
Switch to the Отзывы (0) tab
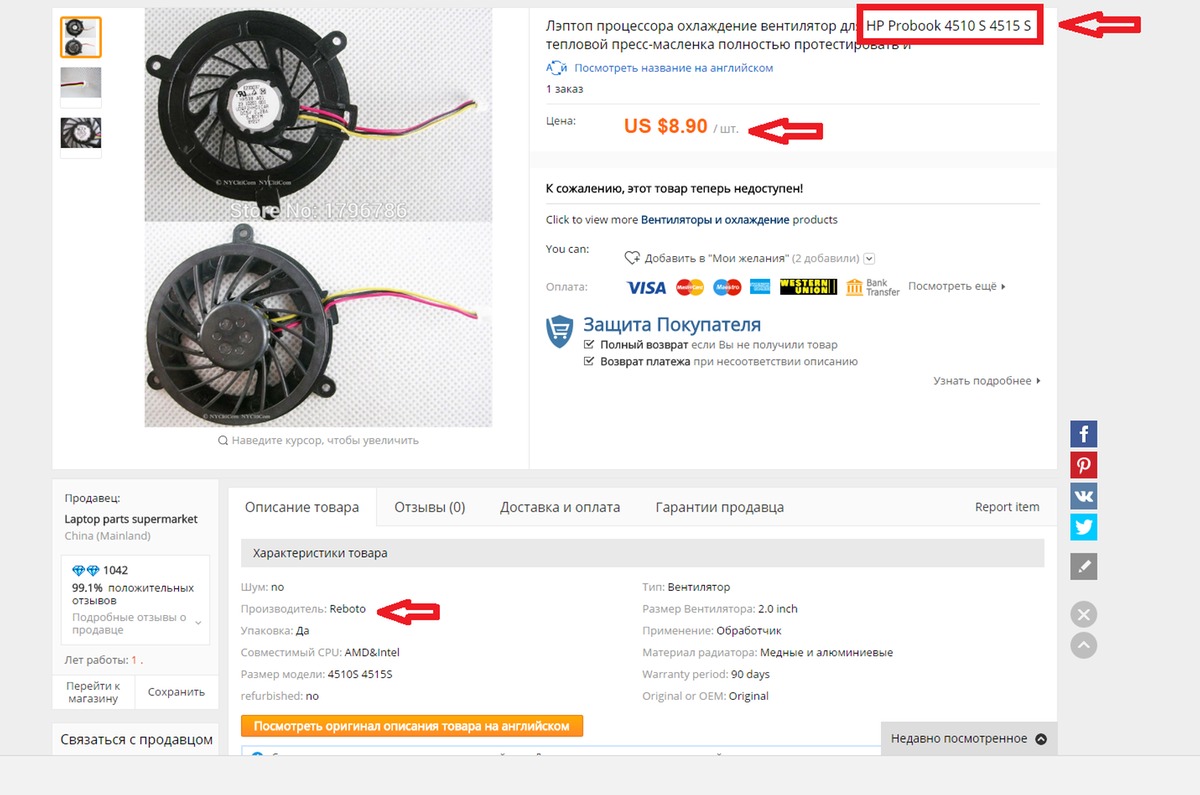(x=430, y=507)
